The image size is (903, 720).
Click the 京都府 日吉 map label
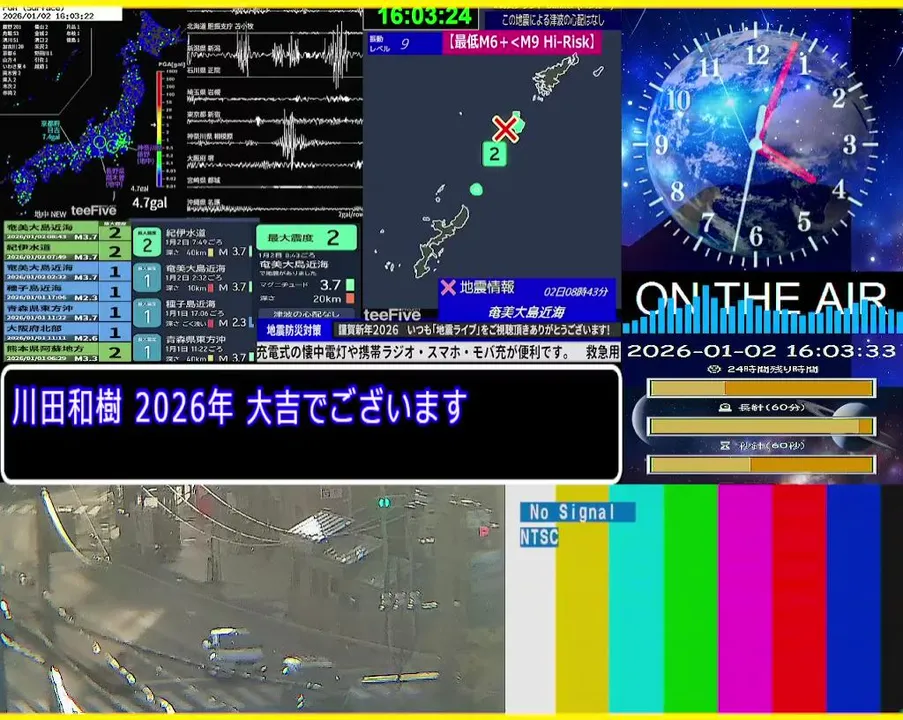[51, 130]
